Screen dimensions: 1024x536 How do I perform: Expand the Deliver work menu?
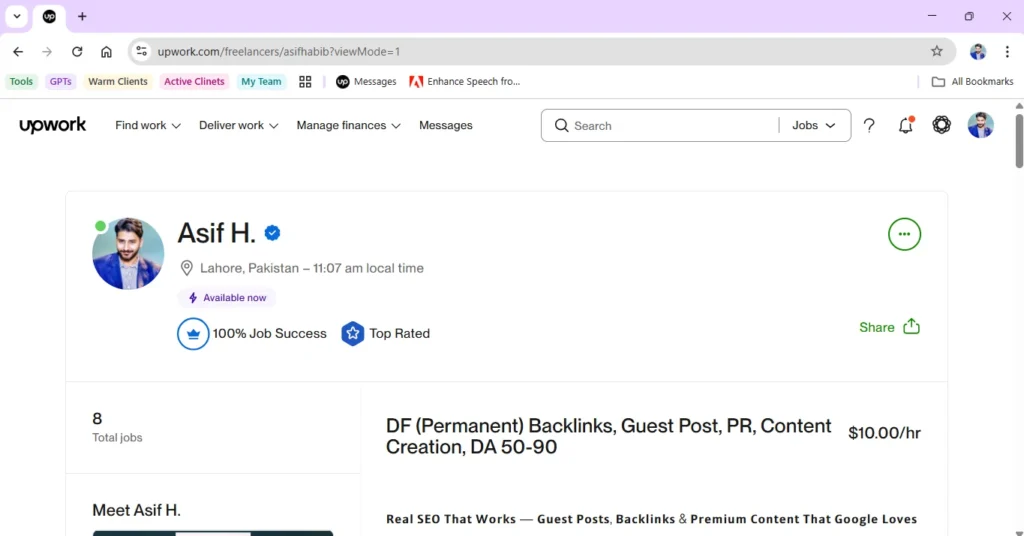click(x=238, y=126)
